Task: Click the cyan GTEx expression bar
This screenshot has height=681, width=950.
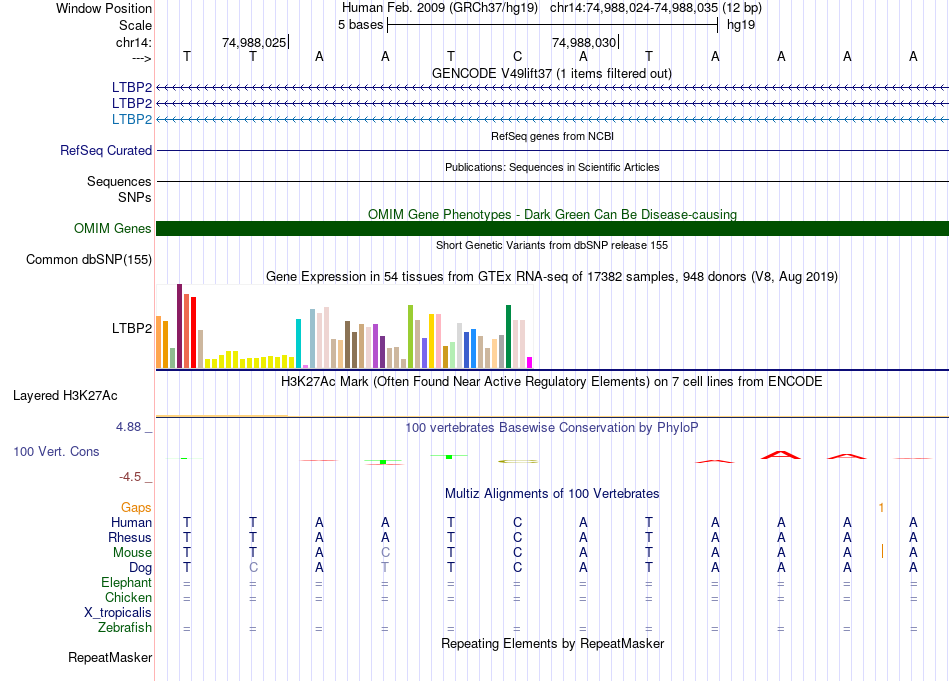Action: point(298,344)
